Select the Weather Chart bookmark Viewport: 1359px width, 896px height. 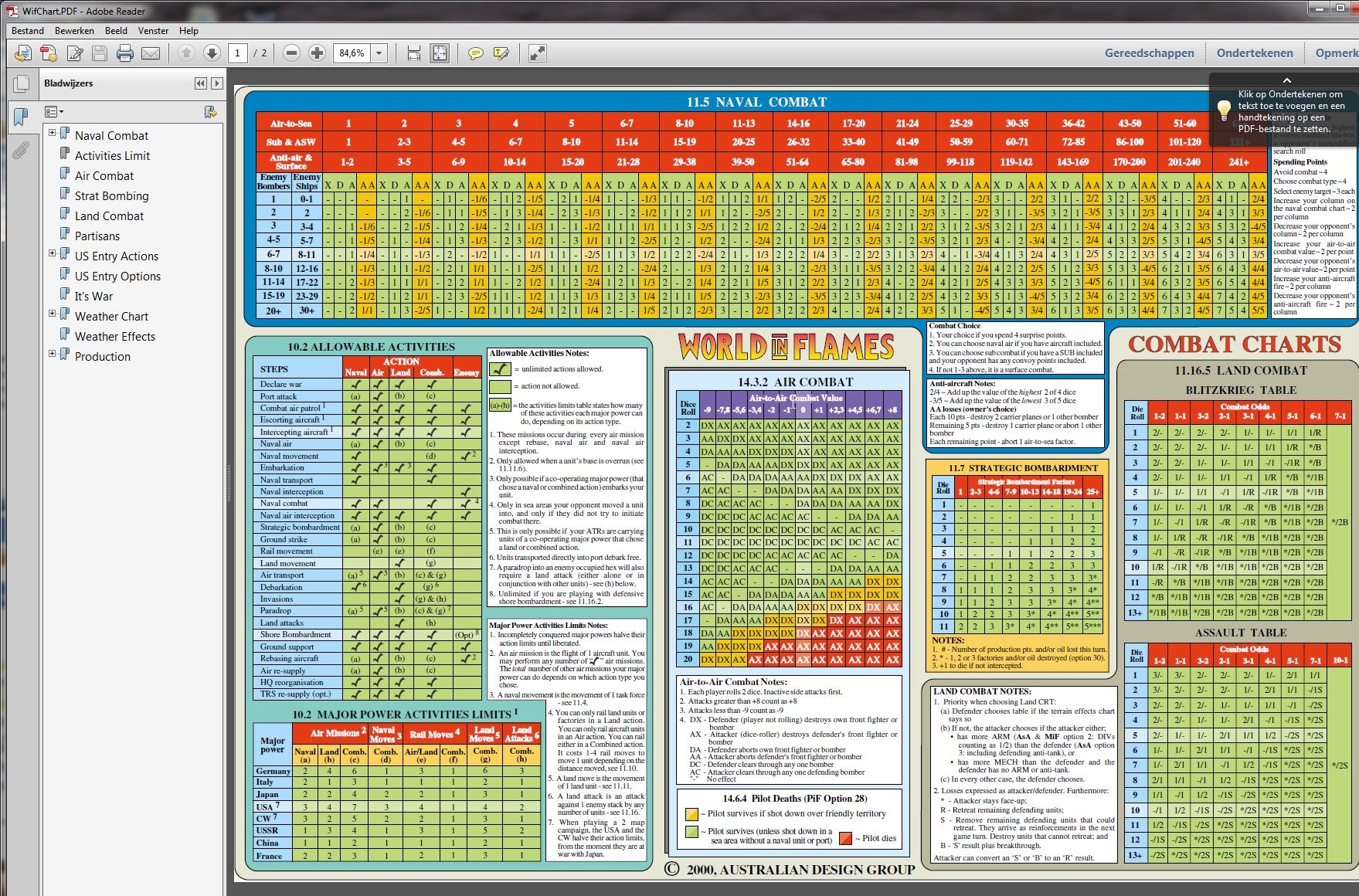tap(111, 316)
